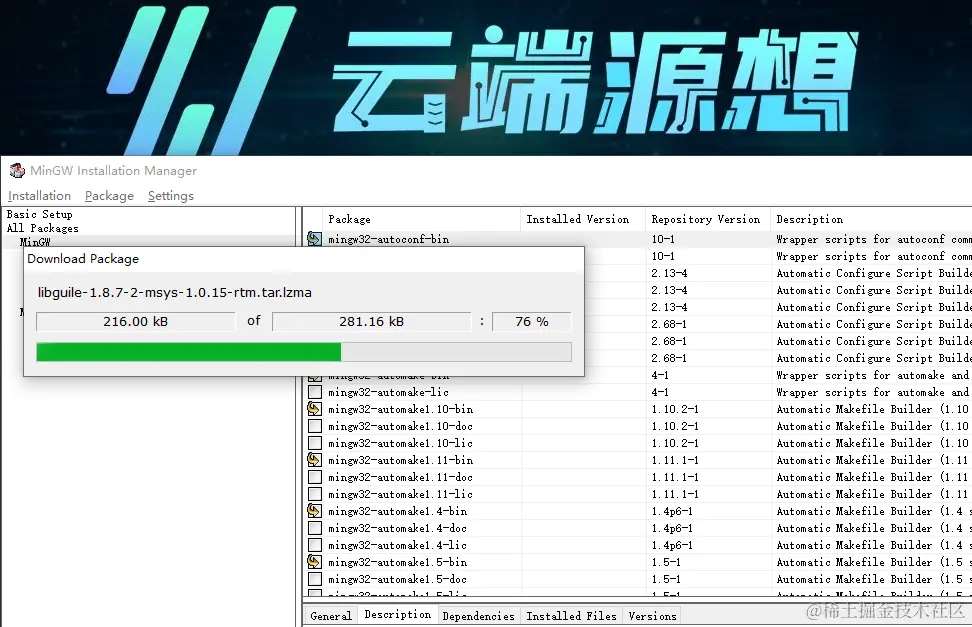Click the Download Package dialog title
The width and height of the screenshot is (972, 627).
click(x=83, y=259)
